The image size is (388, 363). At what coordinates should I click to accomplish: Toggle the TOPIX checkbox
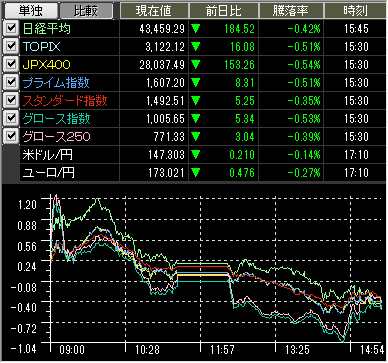pos(11,46)
